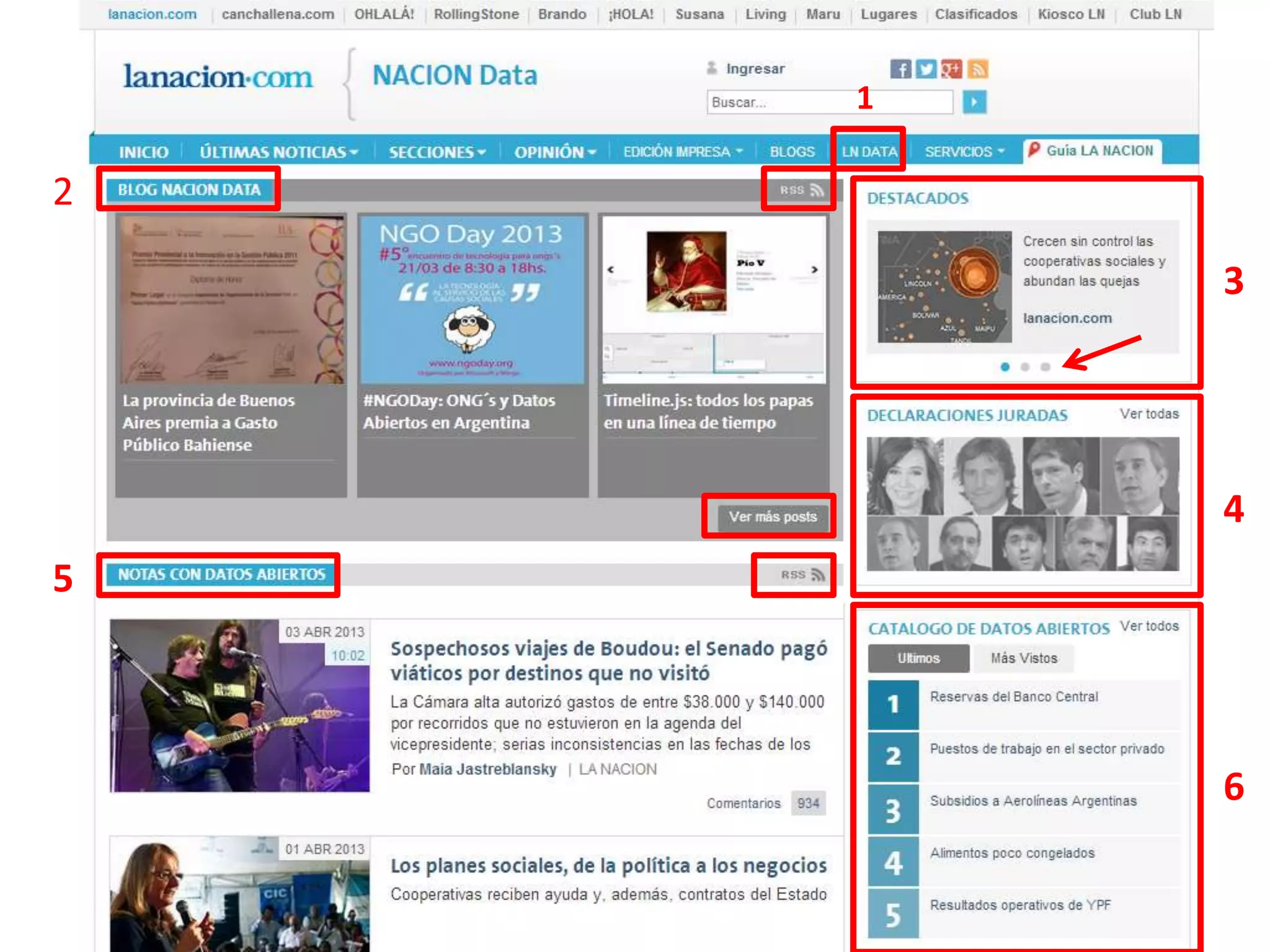Switch to the Más Vistos tab

click(1024, 658)
